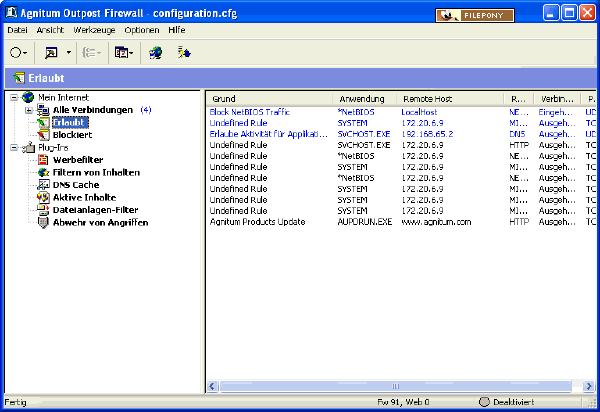Click the show log toolbar icon
The width and height of the screenshot is (600, 412).
pyautogui.click(x=51, y=53)
